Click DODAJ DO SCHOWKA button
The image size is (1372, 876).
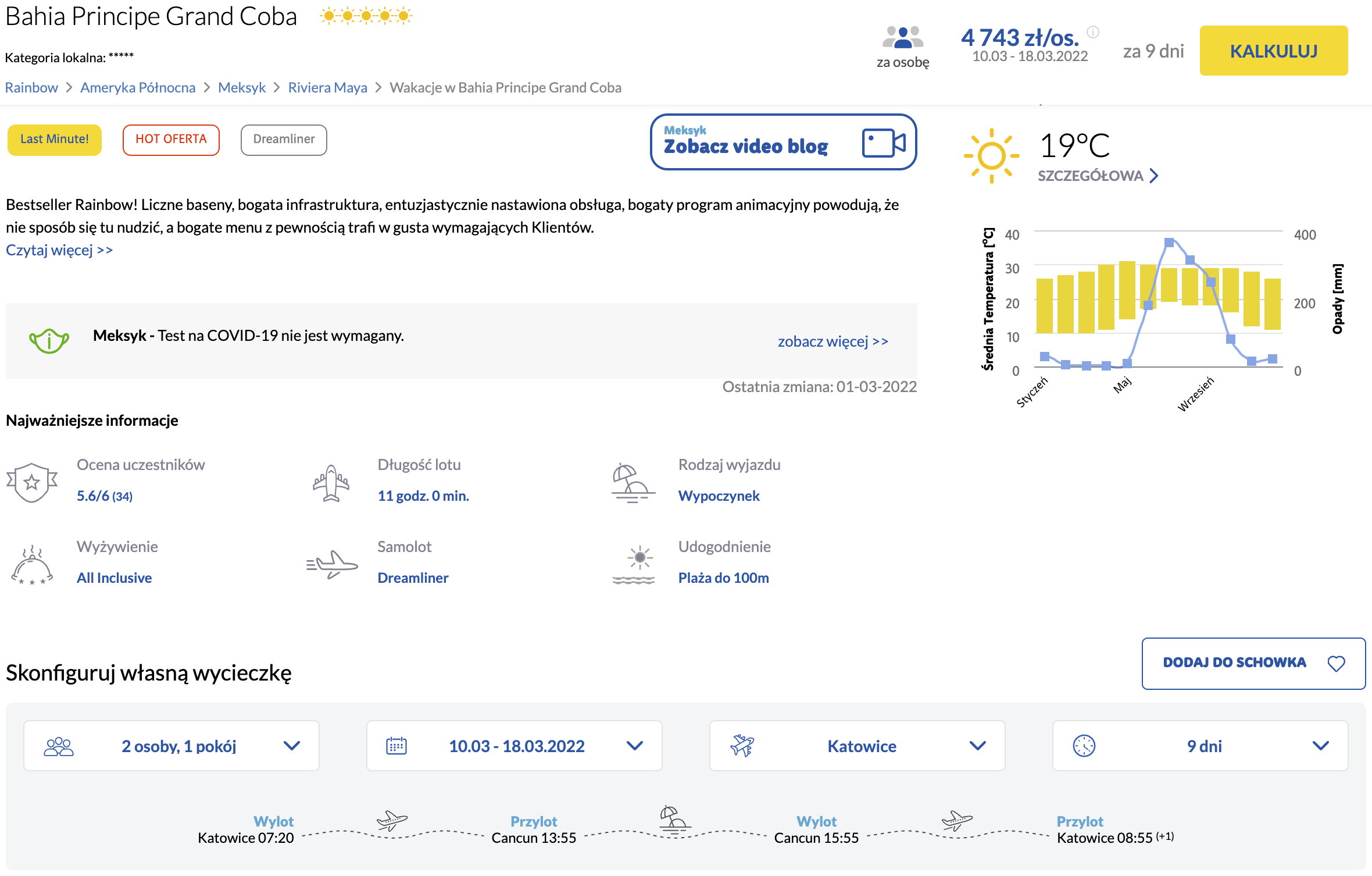[x=1253, y=664]
